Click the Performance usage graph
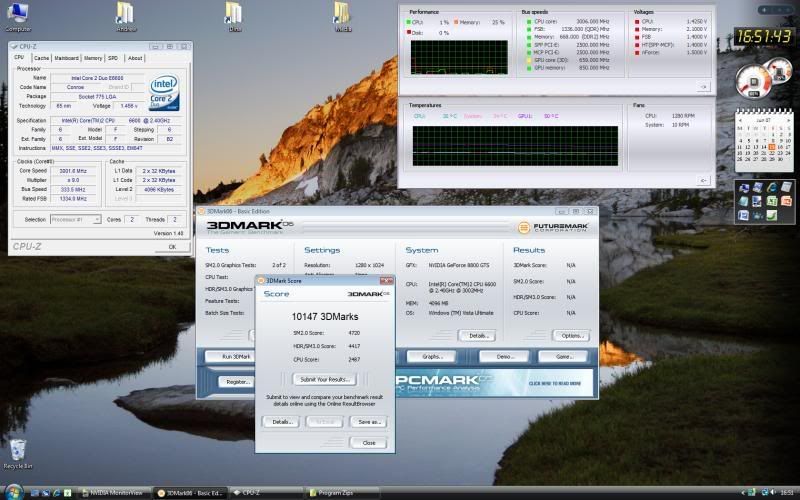This screenshot has width=800, height=500. coord(459,57)
